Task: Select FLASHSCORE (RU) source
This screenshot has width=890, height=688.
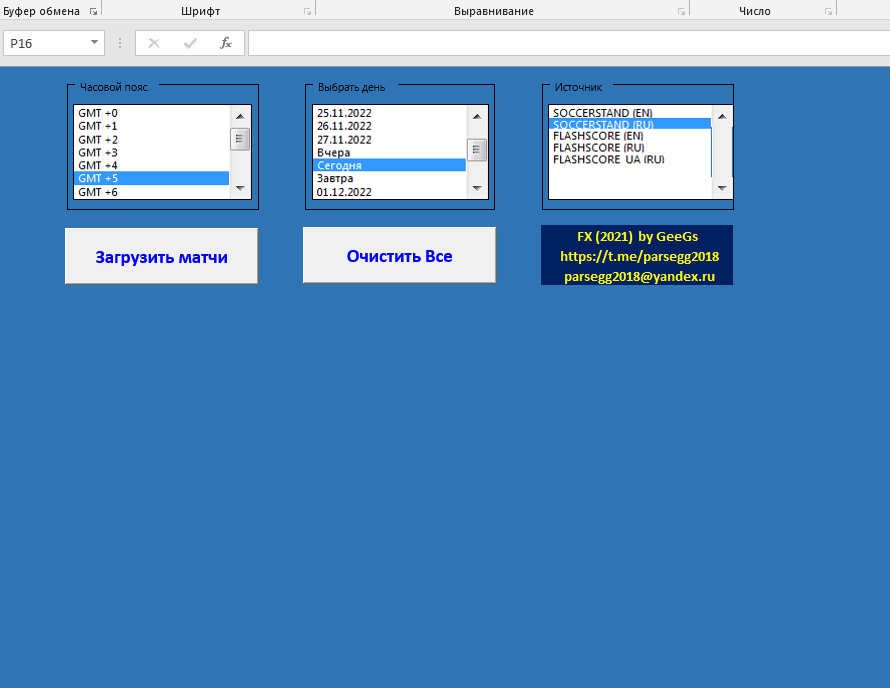Action: point(630,148)
